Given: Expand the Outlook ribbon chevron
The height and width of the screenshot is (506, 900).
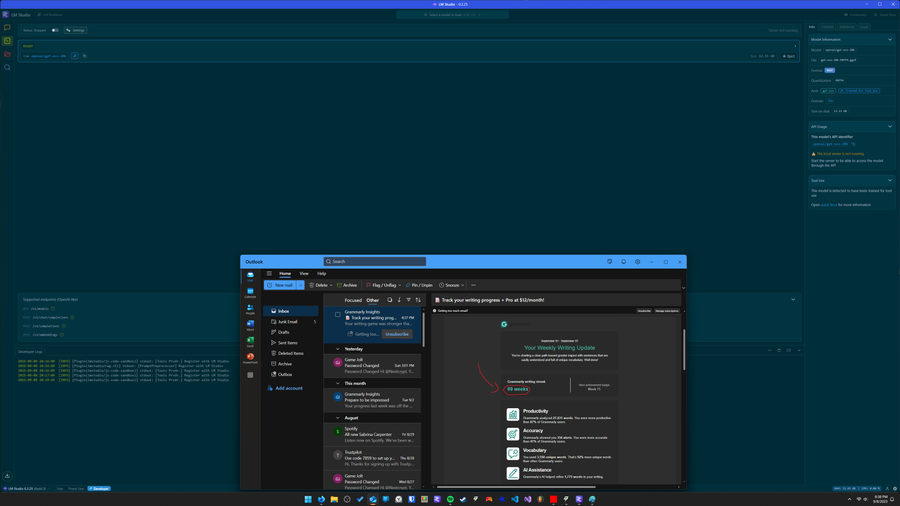Looking at the screenshot, I should tap(683, 288).
